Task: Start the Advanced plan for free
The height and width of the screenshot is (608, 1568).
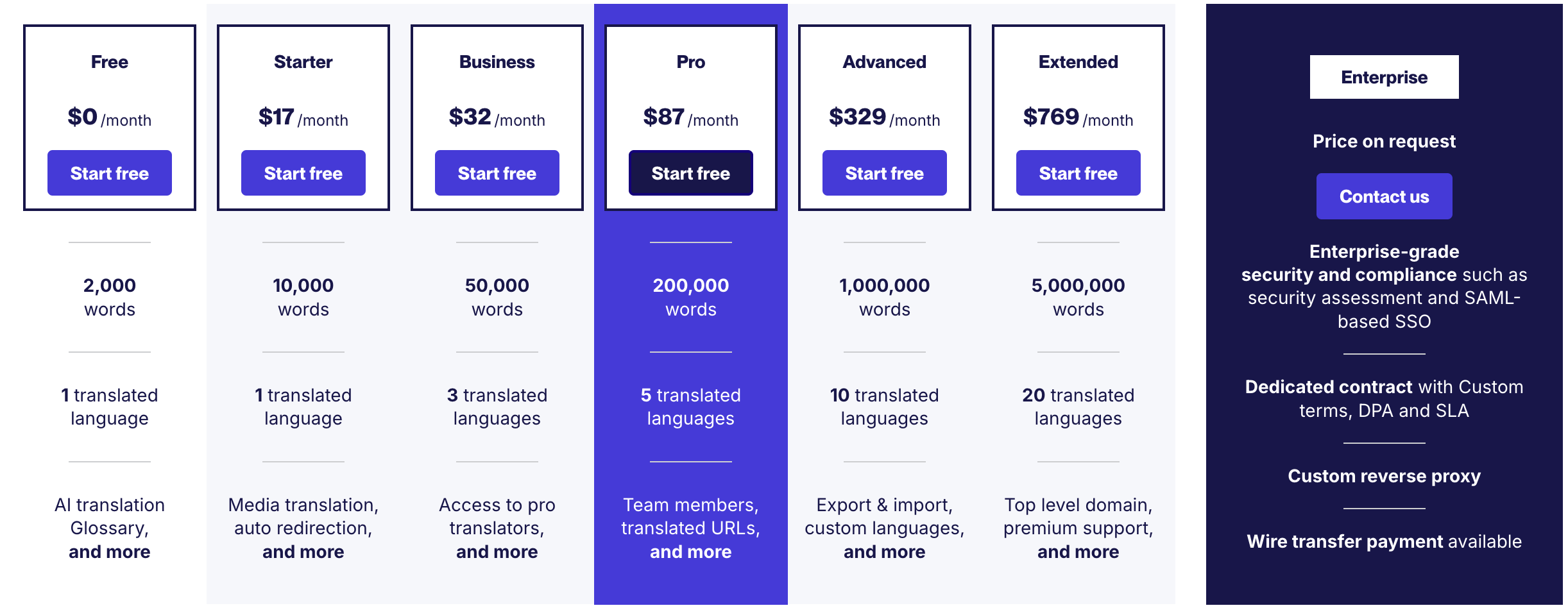Action: click(x=884, y=173)
